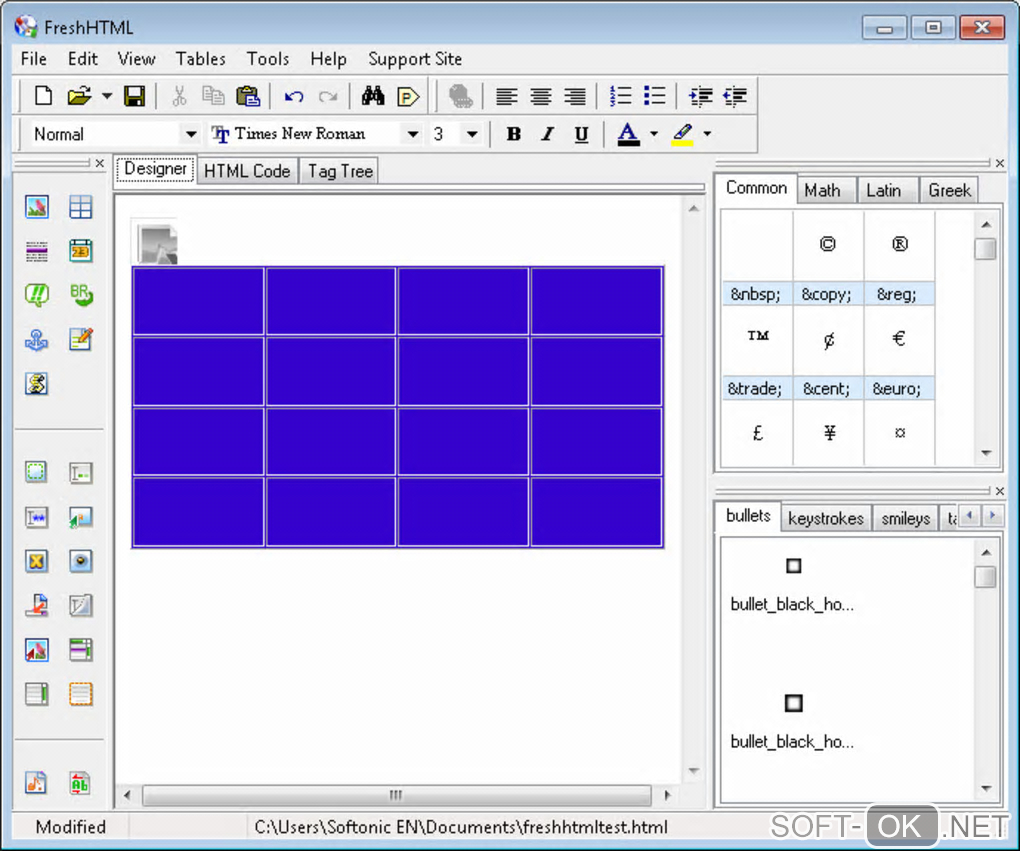Insert the &copy; copyright symbol
Image resolution: width=1020 pixels, height=851 pixels.
tap(827, 245)
